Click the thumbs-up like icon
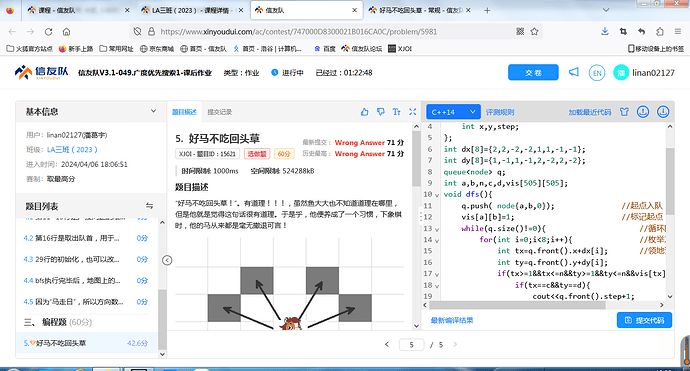The image size is (690, 371). coord(364,112)
